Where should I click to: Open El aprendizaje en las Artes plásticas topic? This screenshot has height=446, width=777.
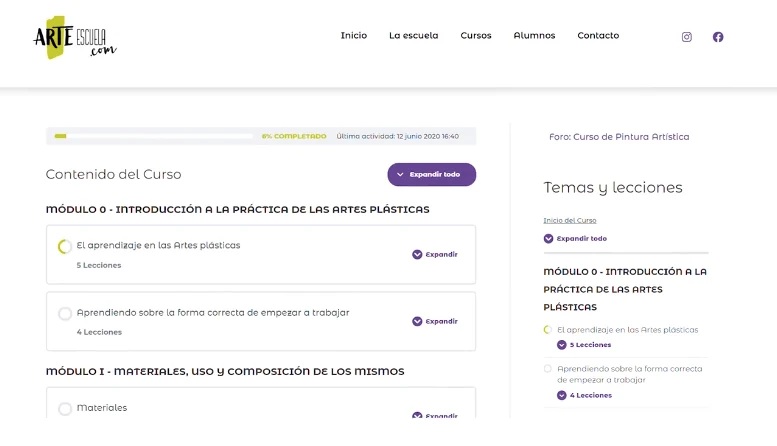pos(158,245)
